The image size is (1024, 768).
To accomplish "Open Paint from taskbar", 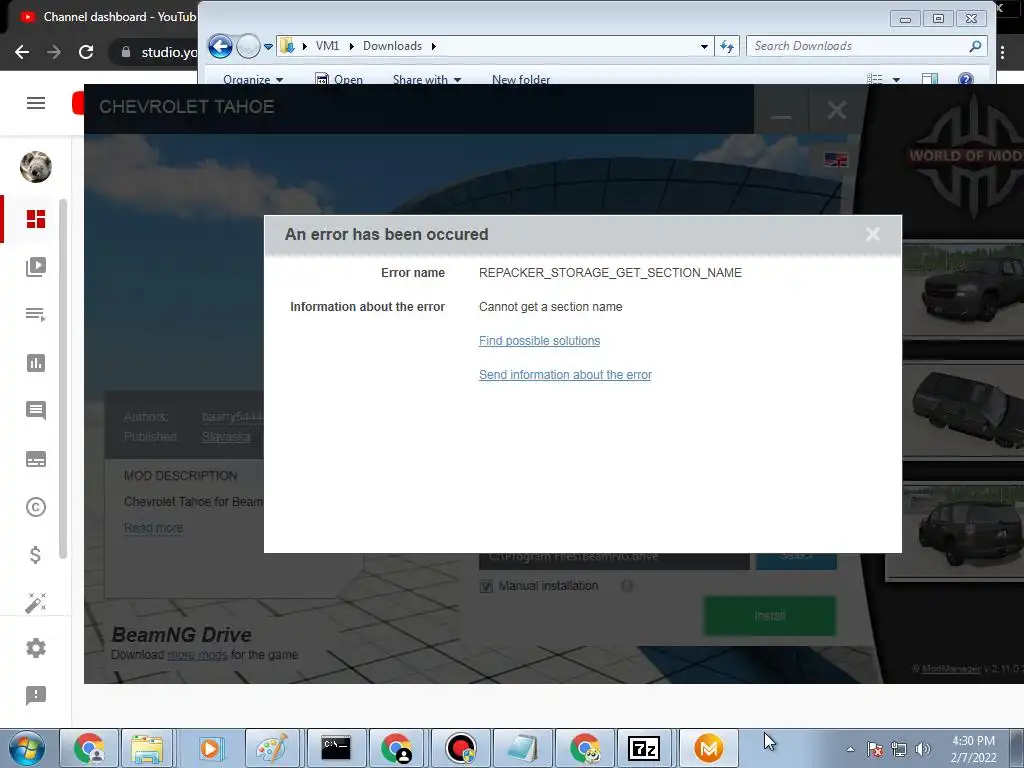I will pos(272,748).
